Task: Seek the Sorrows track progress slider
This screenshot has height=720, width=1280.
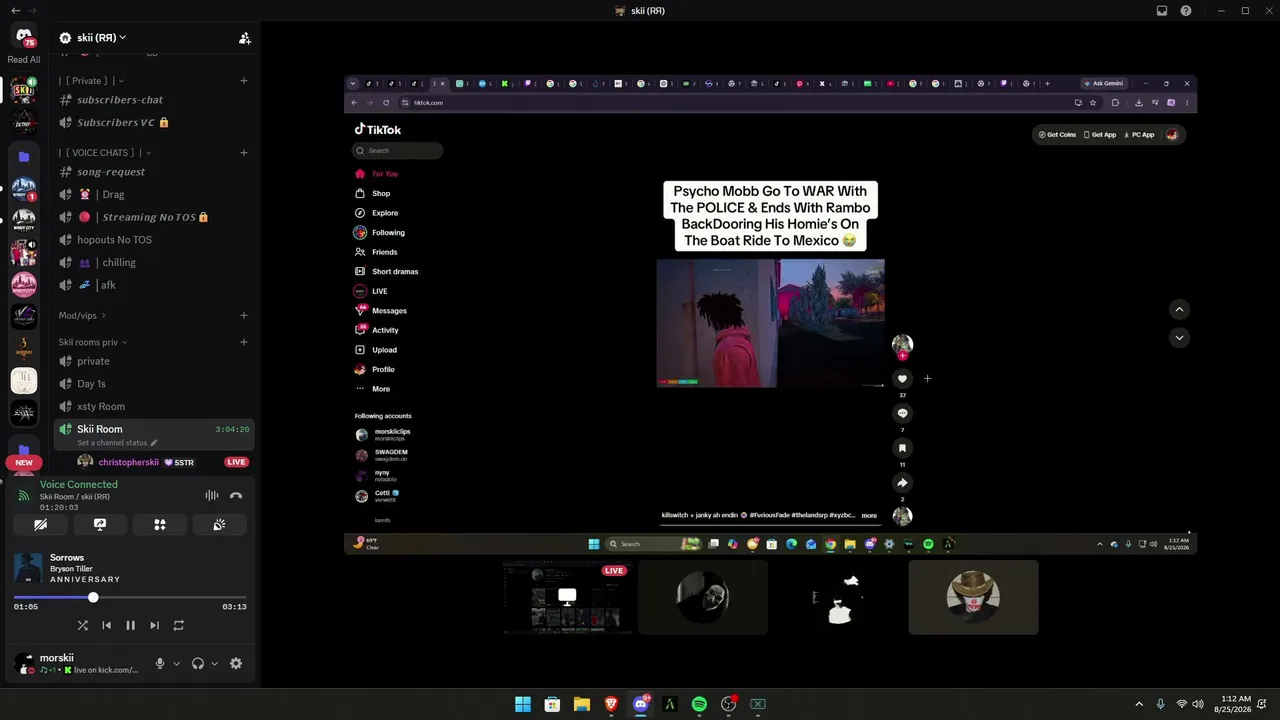Action: (130, 598)
